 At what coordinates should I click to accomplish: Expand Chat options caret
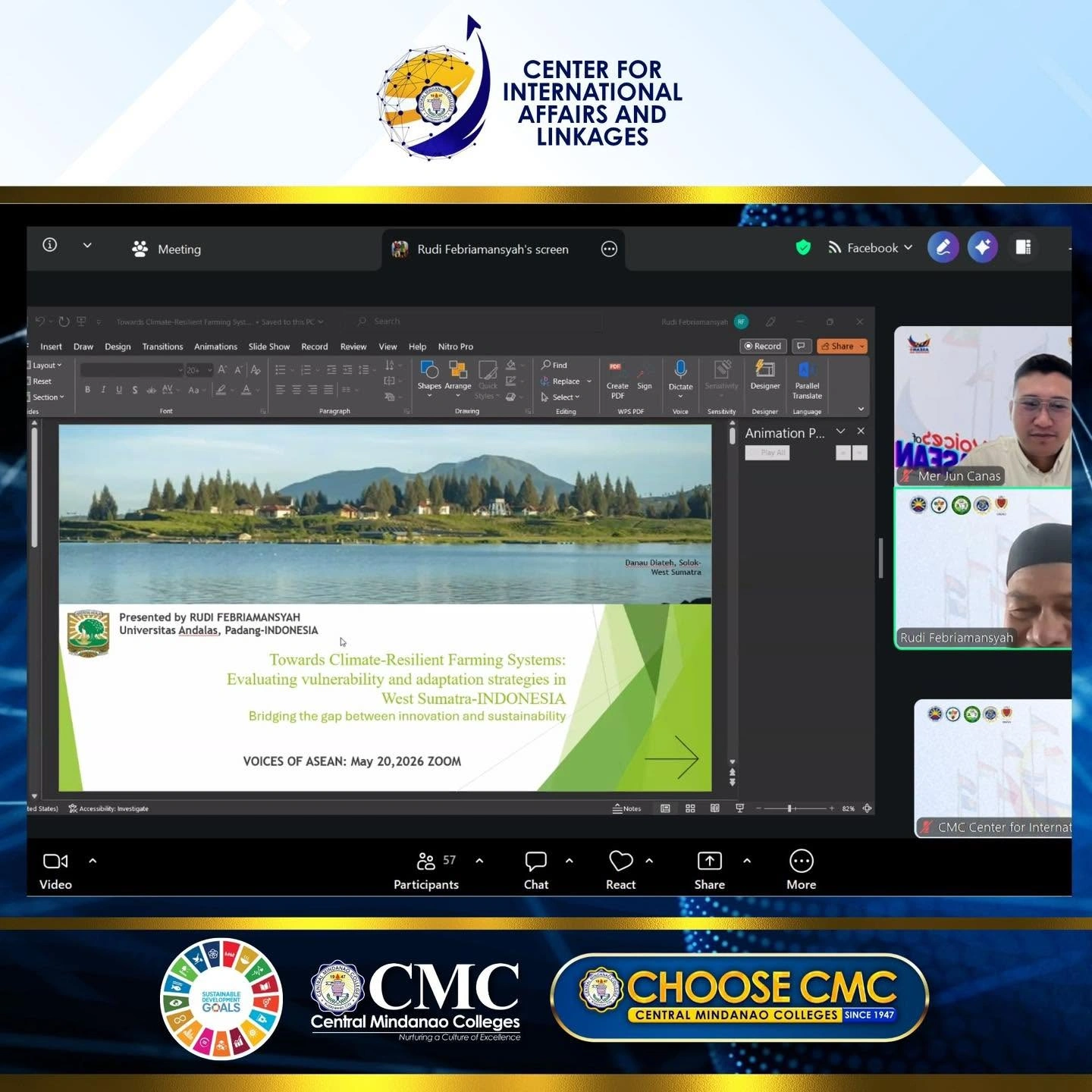(570, 861)
